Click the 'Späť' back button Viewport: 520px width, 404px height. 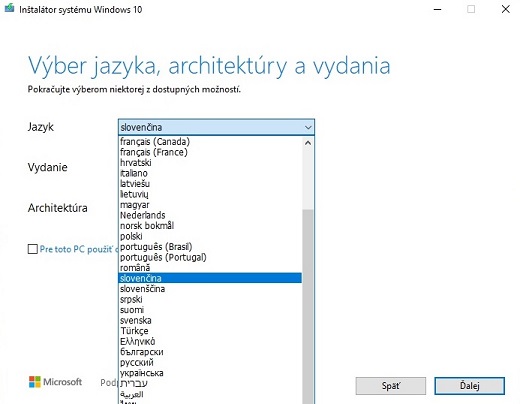391,386
